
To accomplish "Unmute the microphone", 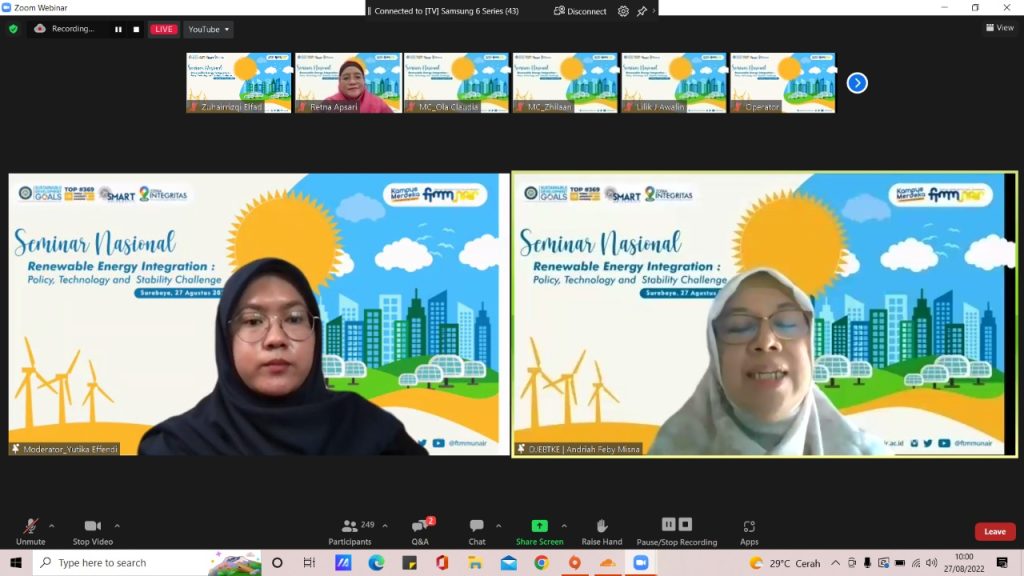I will (x=31, y=532).
